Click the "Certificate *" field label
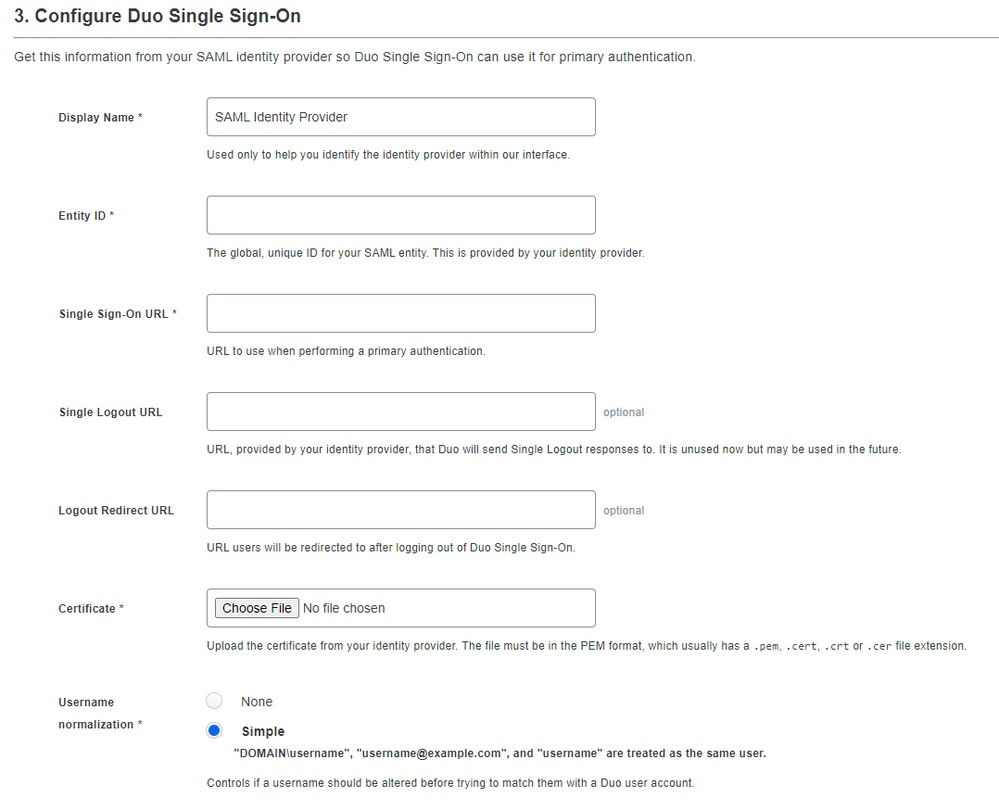 pos(91,608)
